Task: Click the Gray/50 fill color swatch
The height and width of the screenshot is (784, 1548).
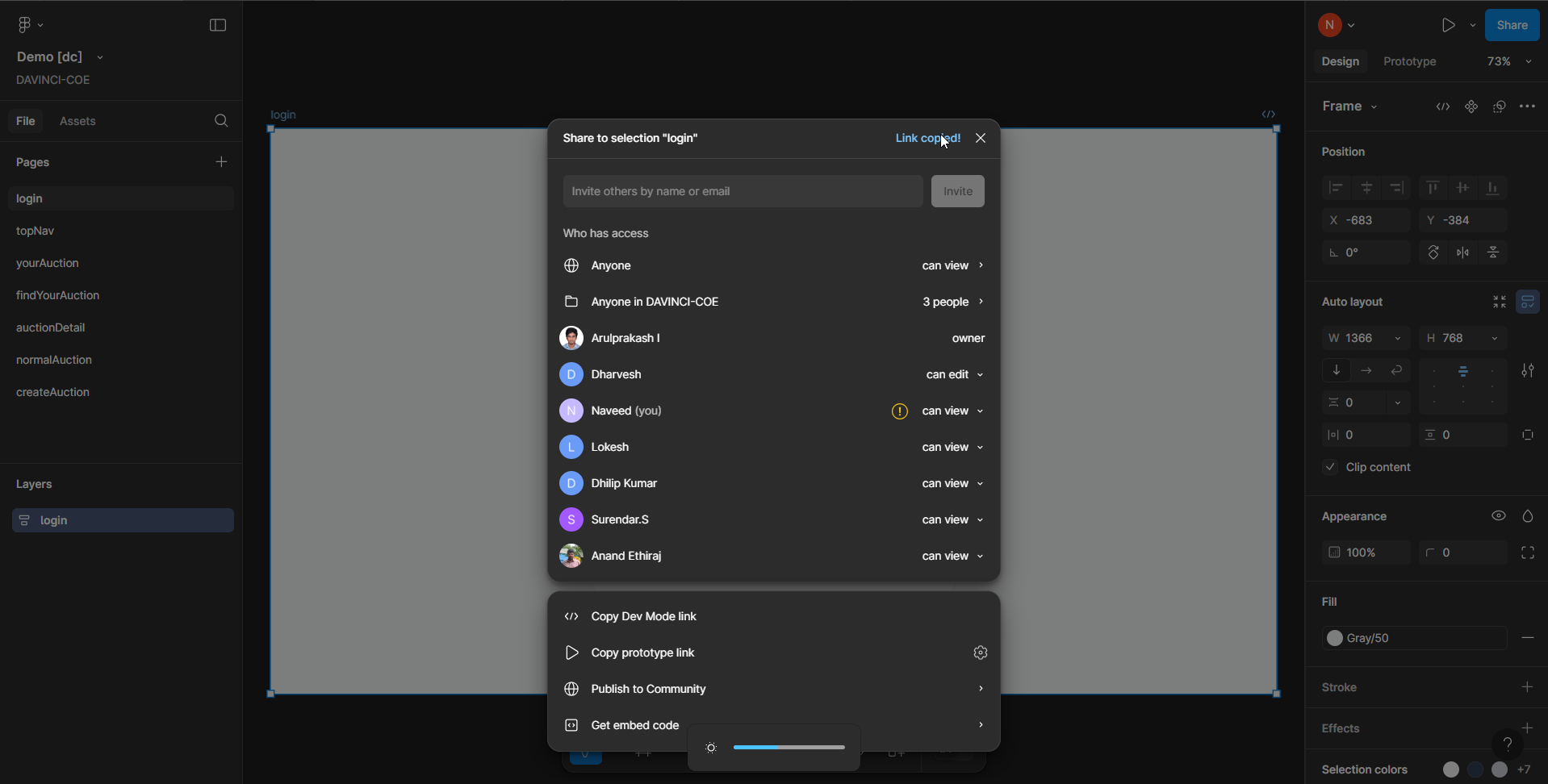Action: pos(1335,638)
